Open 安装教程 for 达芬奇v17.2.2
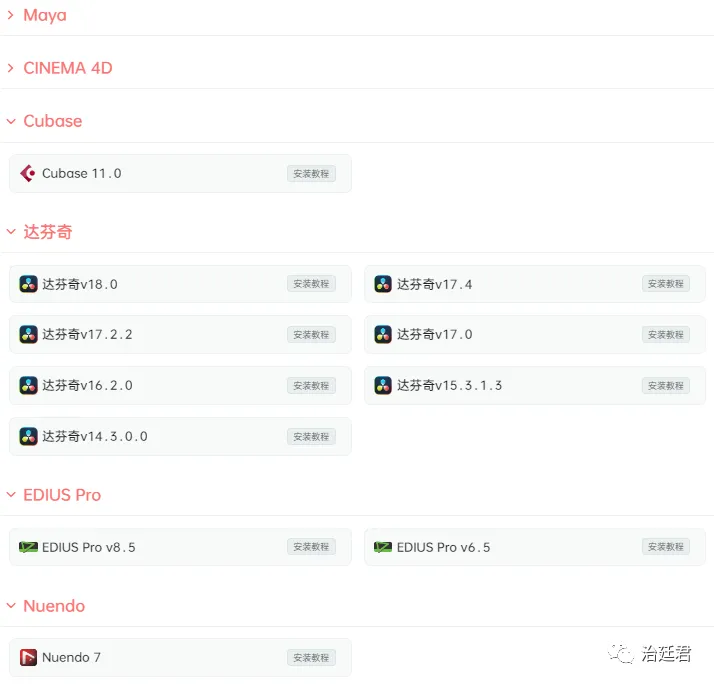 click(311, 335)
